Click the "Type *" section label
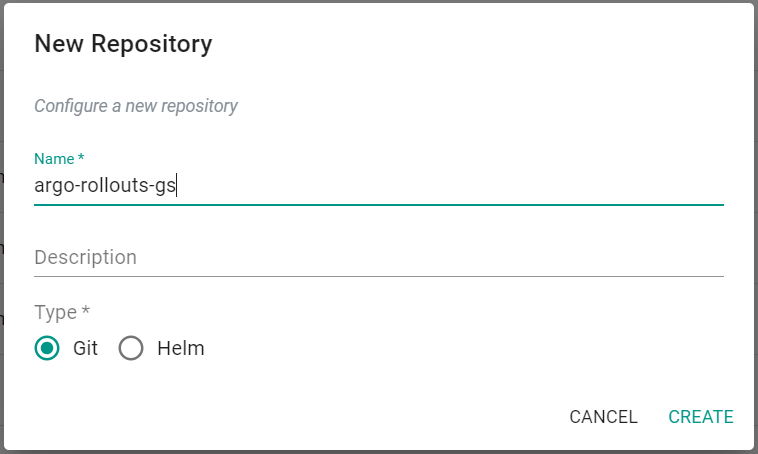This screenshot has height=454, width=758. tap(62, 312)
